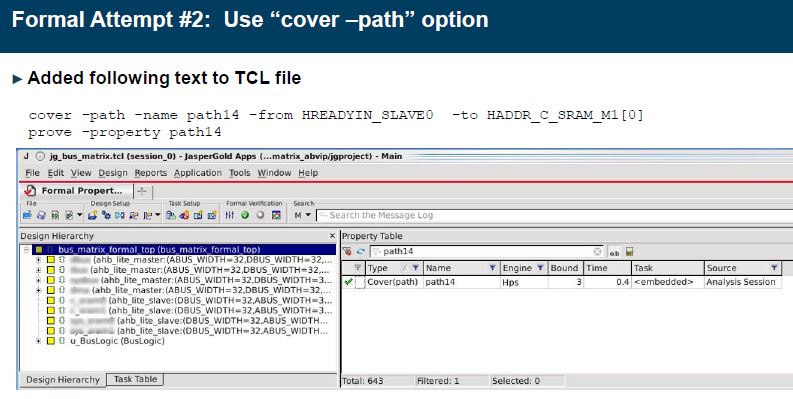Expand the u_BusLogic tree node
This screenshot has height=399, width=793.
coord(38,341)
